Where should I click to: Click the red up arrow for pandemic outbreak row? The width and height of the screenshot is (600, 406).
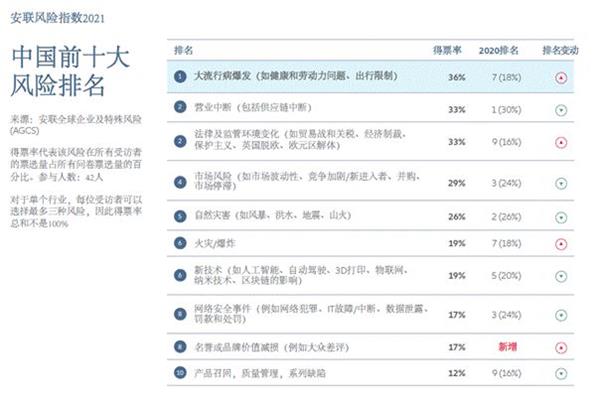pos(561,78)
